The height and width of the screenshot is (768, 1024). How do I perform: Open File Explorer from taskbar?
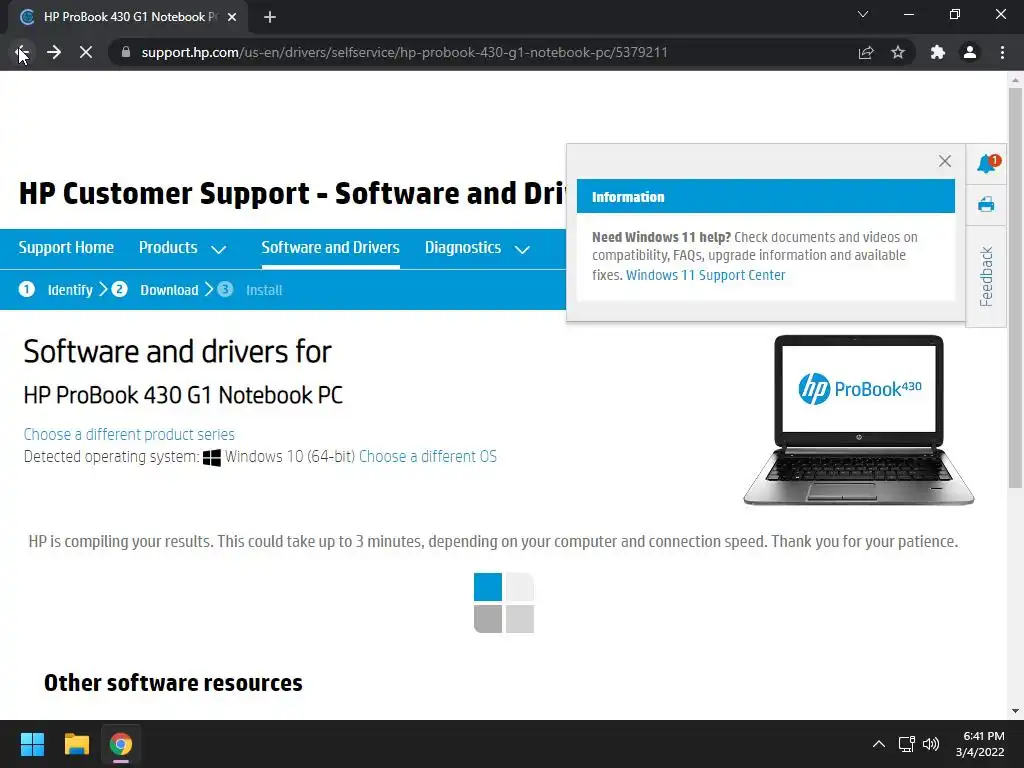coord(76,744)
